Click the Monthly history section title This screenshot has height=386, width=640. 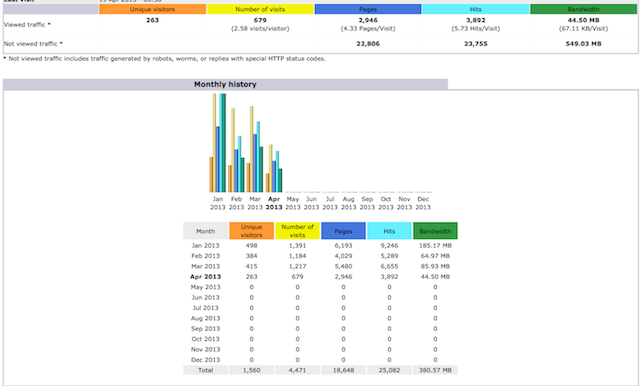tap(225, 84)
